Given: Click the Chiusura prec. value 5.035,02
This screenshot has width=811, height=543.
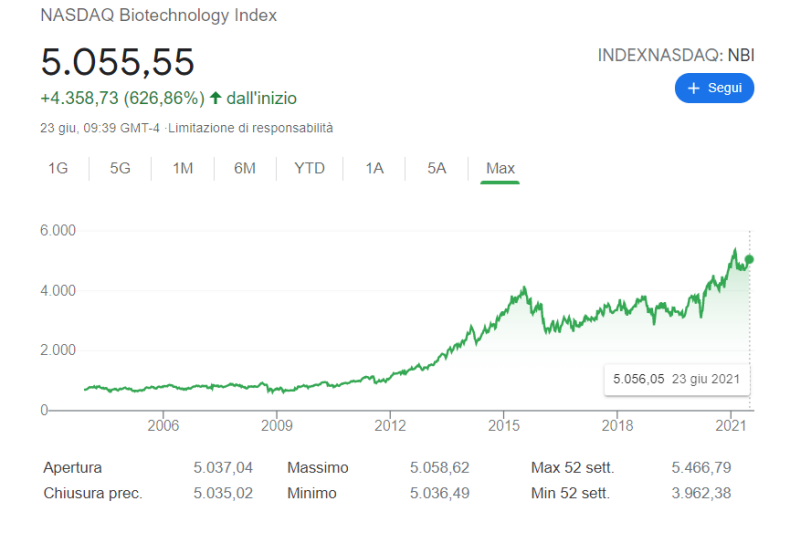Looking at the screenshot, I should pos(223,493).
